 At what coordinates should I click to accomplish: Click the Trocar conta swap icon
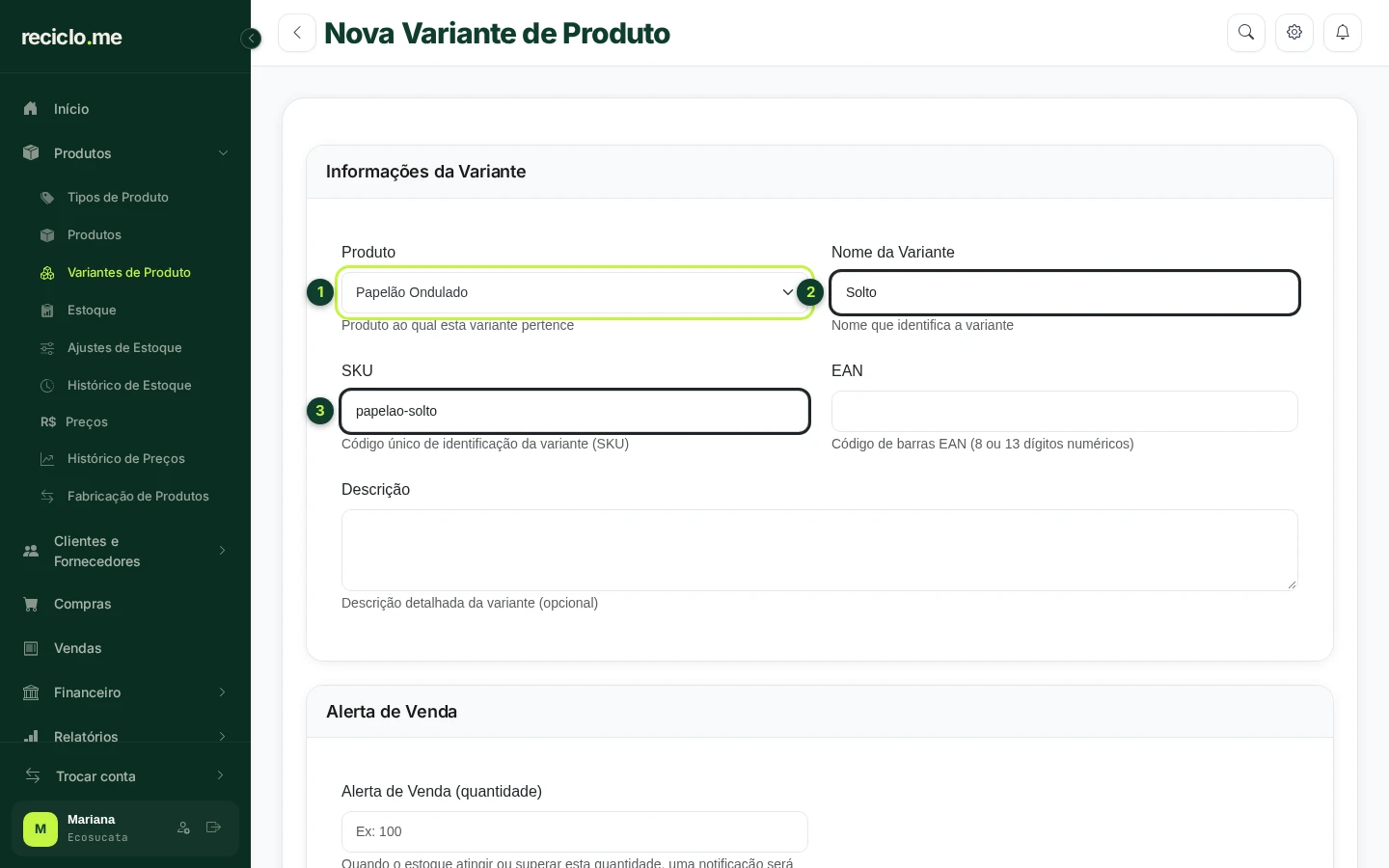pos(33,775)
